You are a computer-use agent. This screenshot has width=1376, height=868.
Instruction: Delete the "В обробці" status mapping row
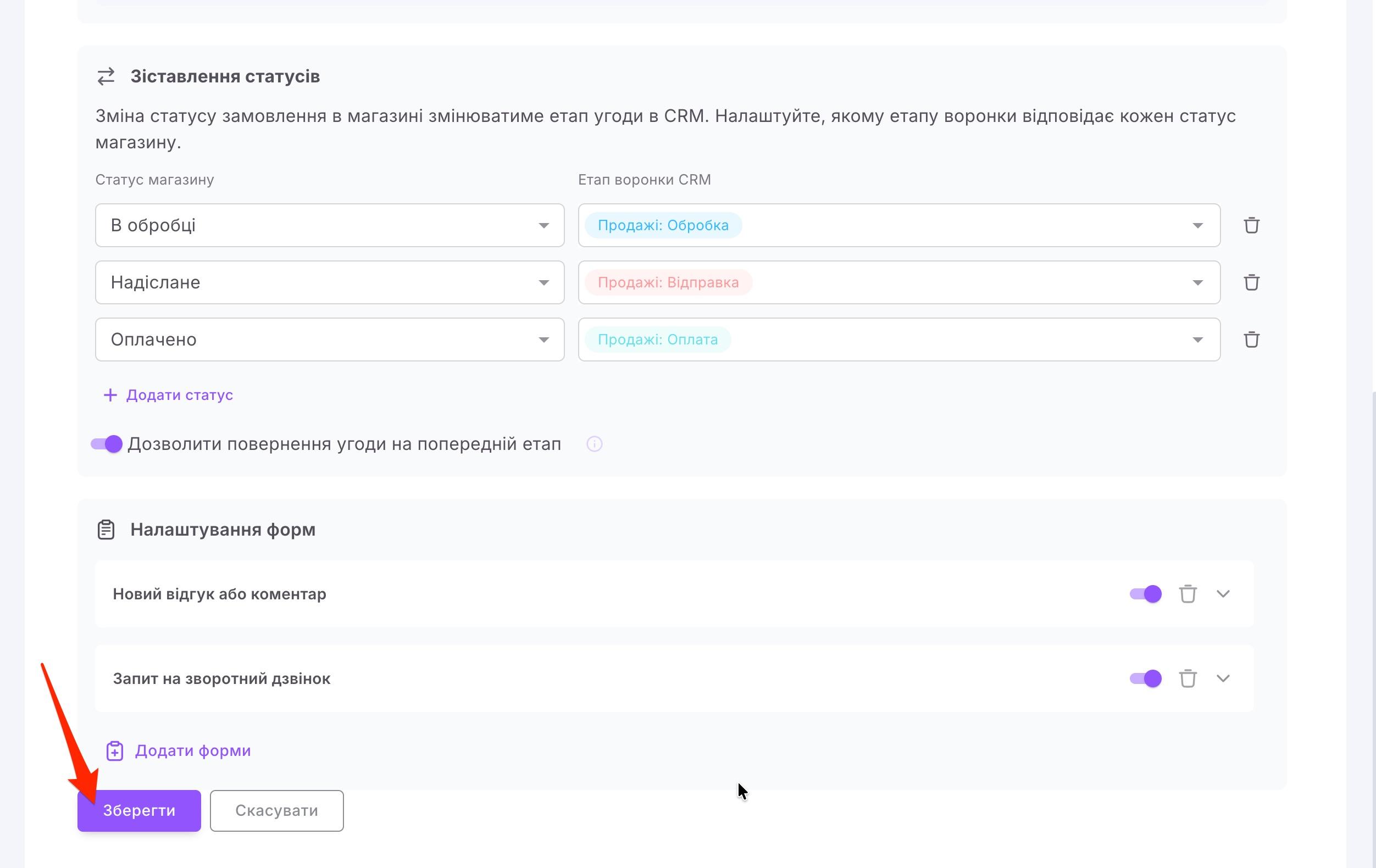(x=1251, y=225)
